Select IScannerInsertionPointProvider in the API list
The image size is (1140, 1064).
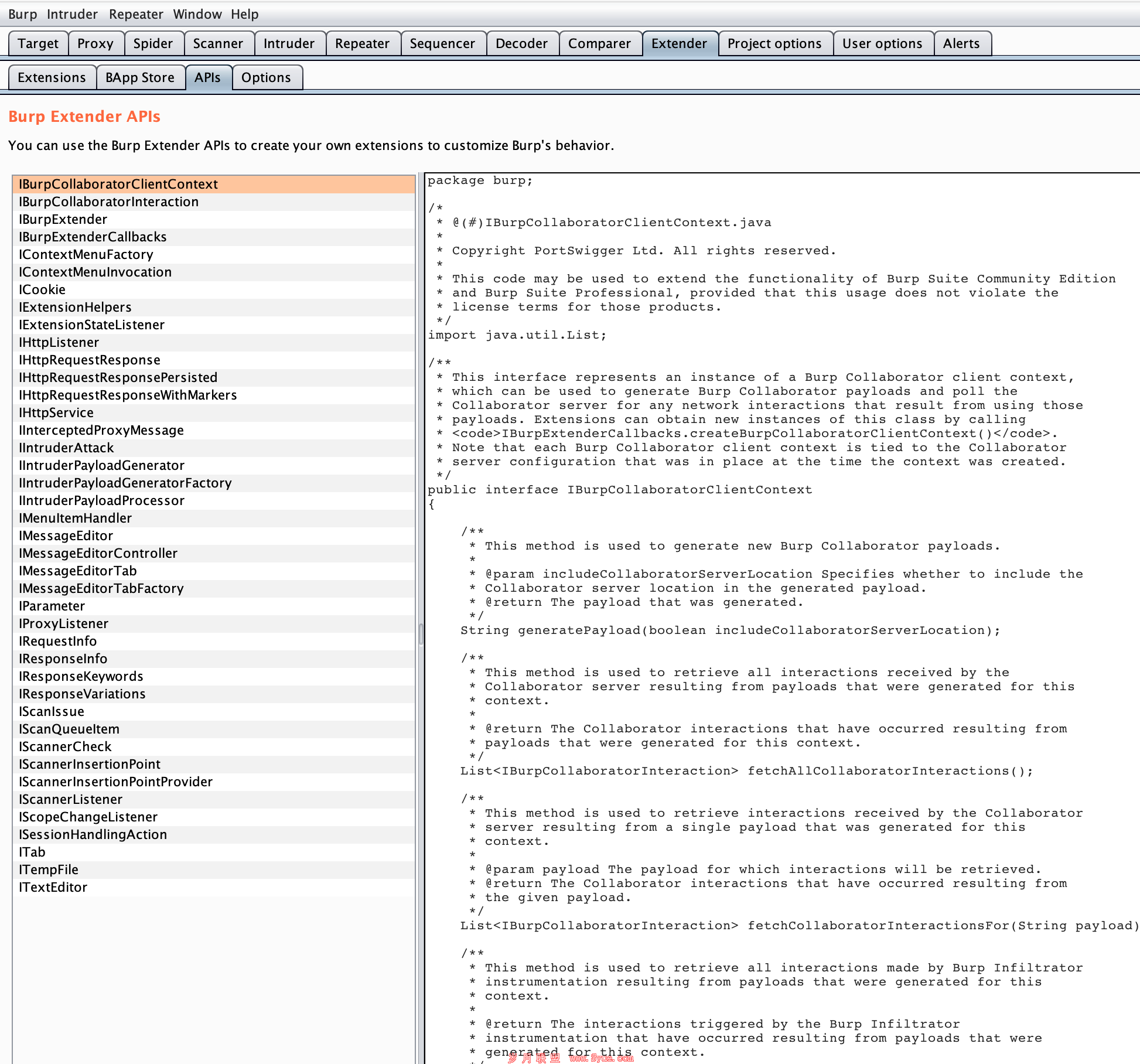tap(214, 782)
